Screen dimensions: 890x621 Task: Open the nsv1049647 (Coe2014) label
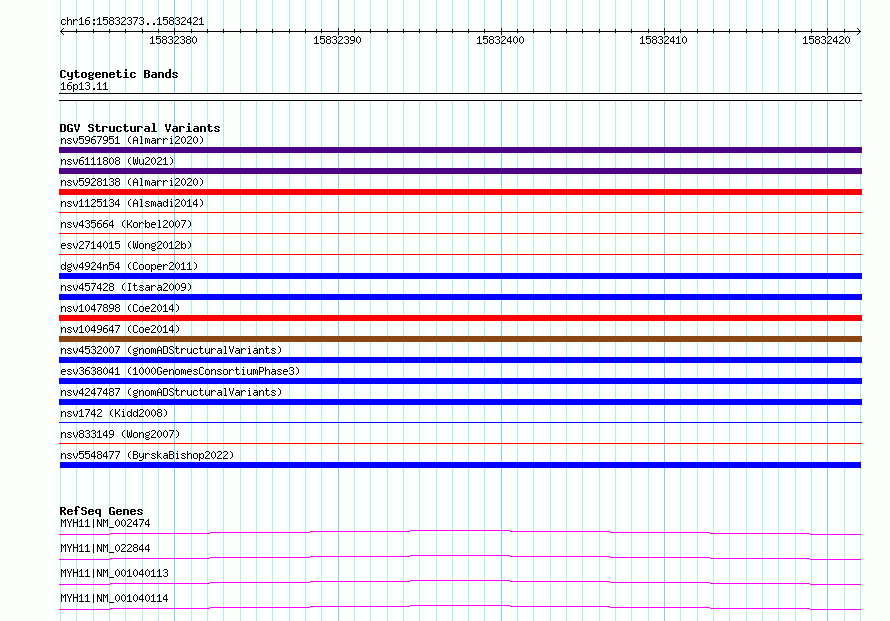[120, 329]
